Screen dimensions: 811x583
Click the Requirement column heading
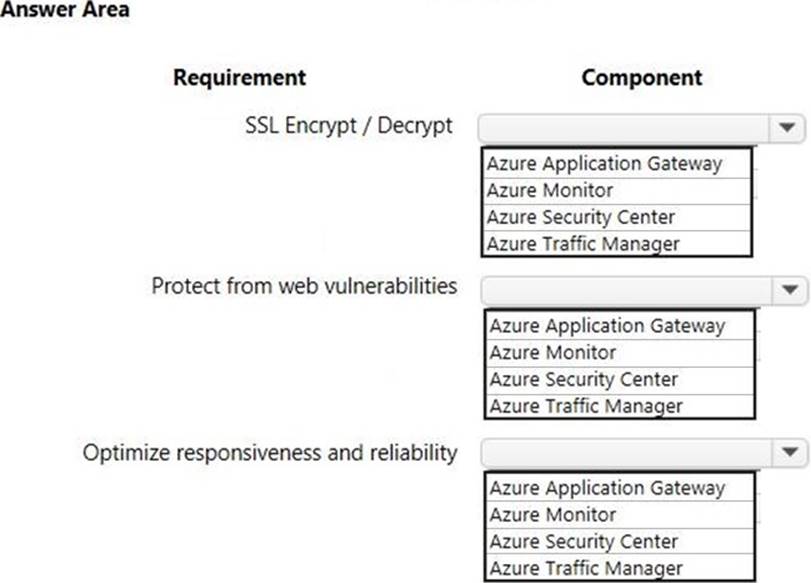[239, 77]
